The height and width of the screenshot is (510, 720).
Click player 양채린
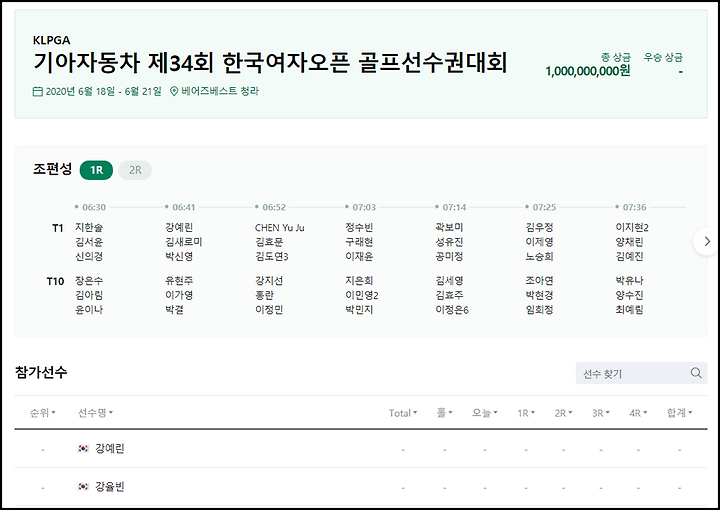(630, 241)
